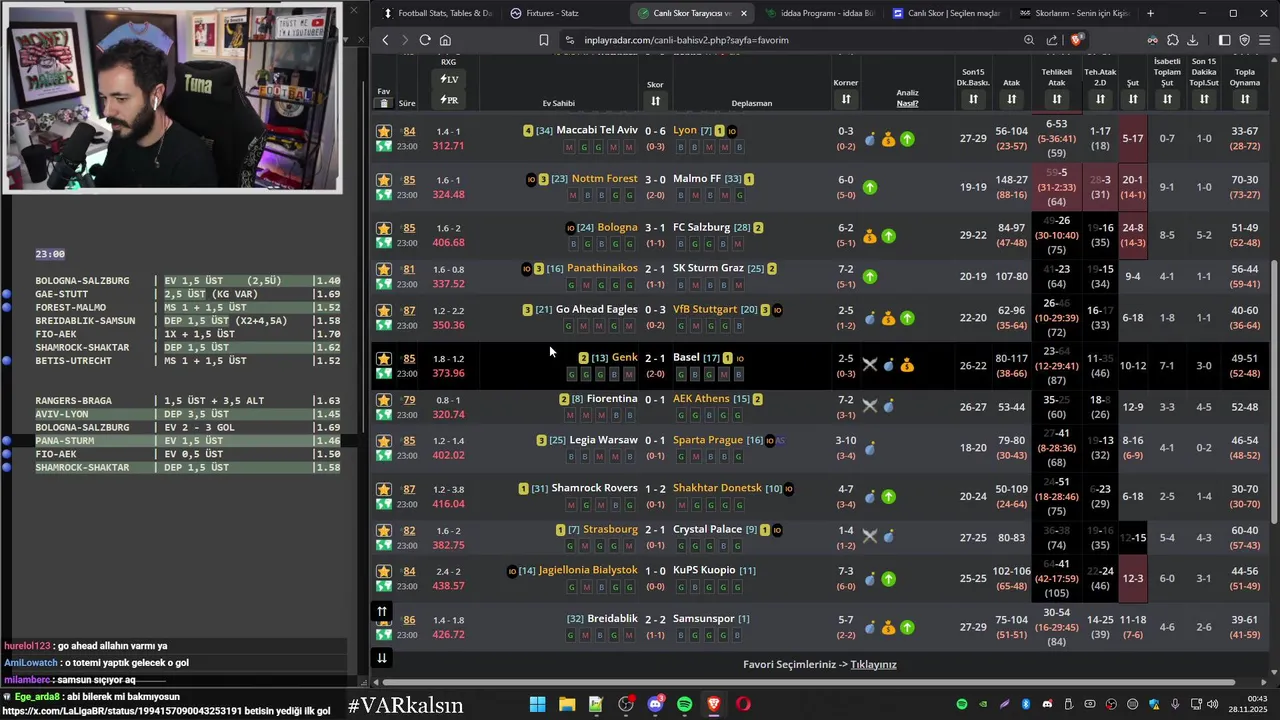Viewport: 1280px width, 720px height.
Task: Click the bomb icon on Legia Warsaw row
Action: click(870, 448)
